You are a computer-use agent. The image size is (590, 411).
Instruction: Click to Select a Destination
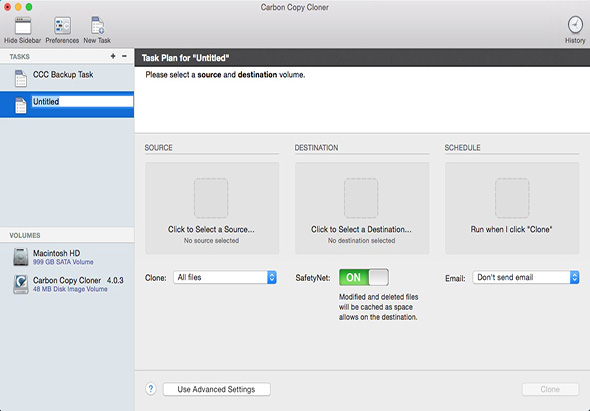pos(361,229)
